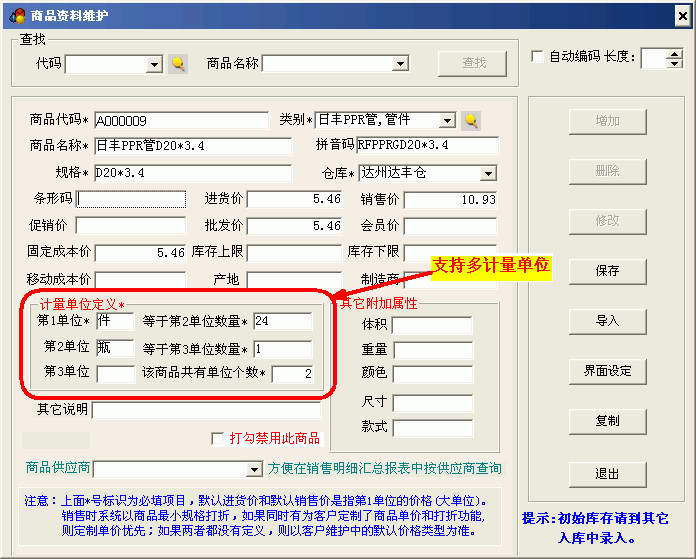
Task: Expand the 类别 dropdown list
Action: point(447,121)
